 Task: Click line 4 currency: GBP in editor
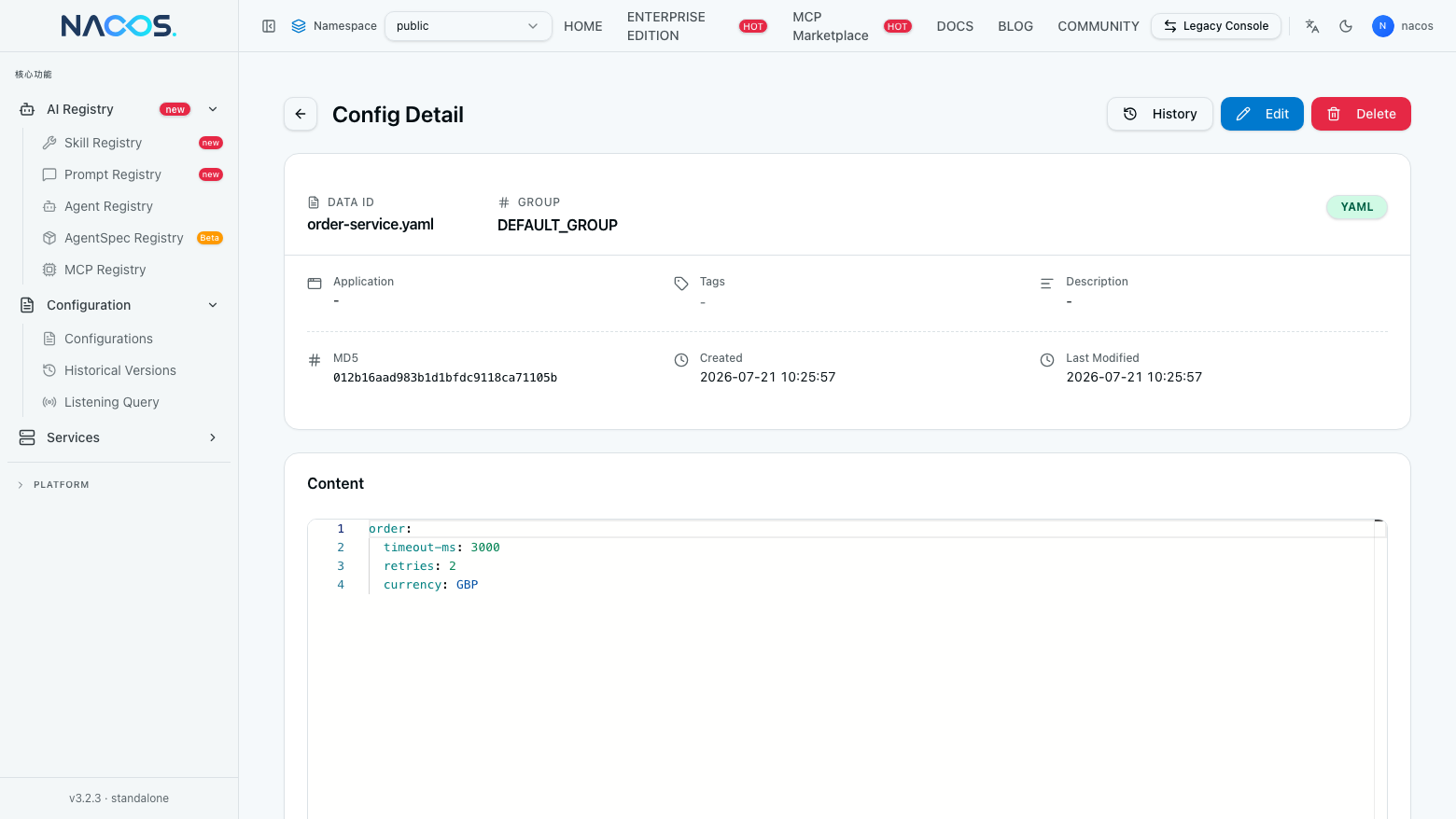point(430,585)
